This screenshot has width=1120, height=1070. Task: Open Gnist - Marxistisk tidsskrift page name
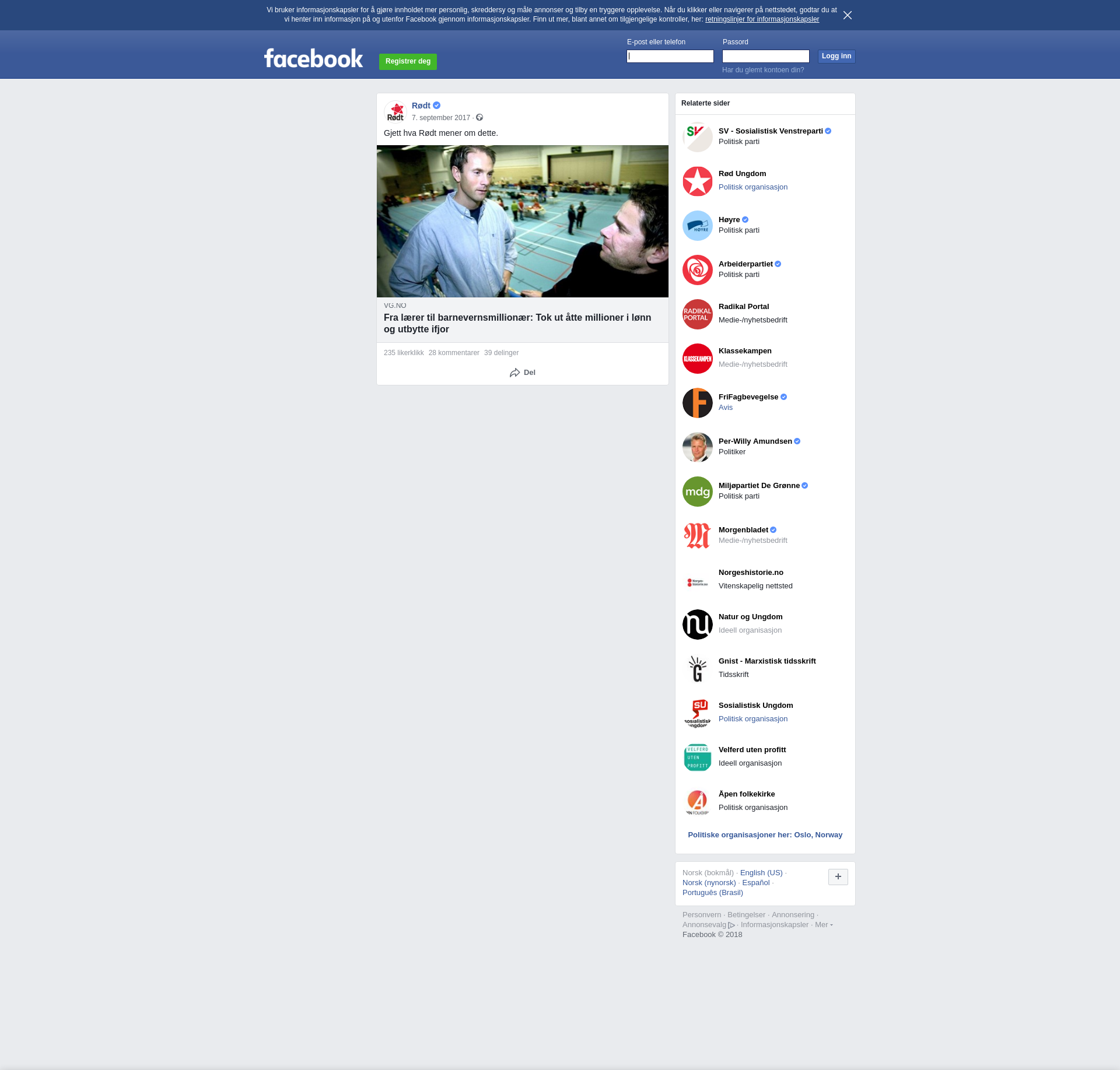pyautogui.click(x=767, y=661)
